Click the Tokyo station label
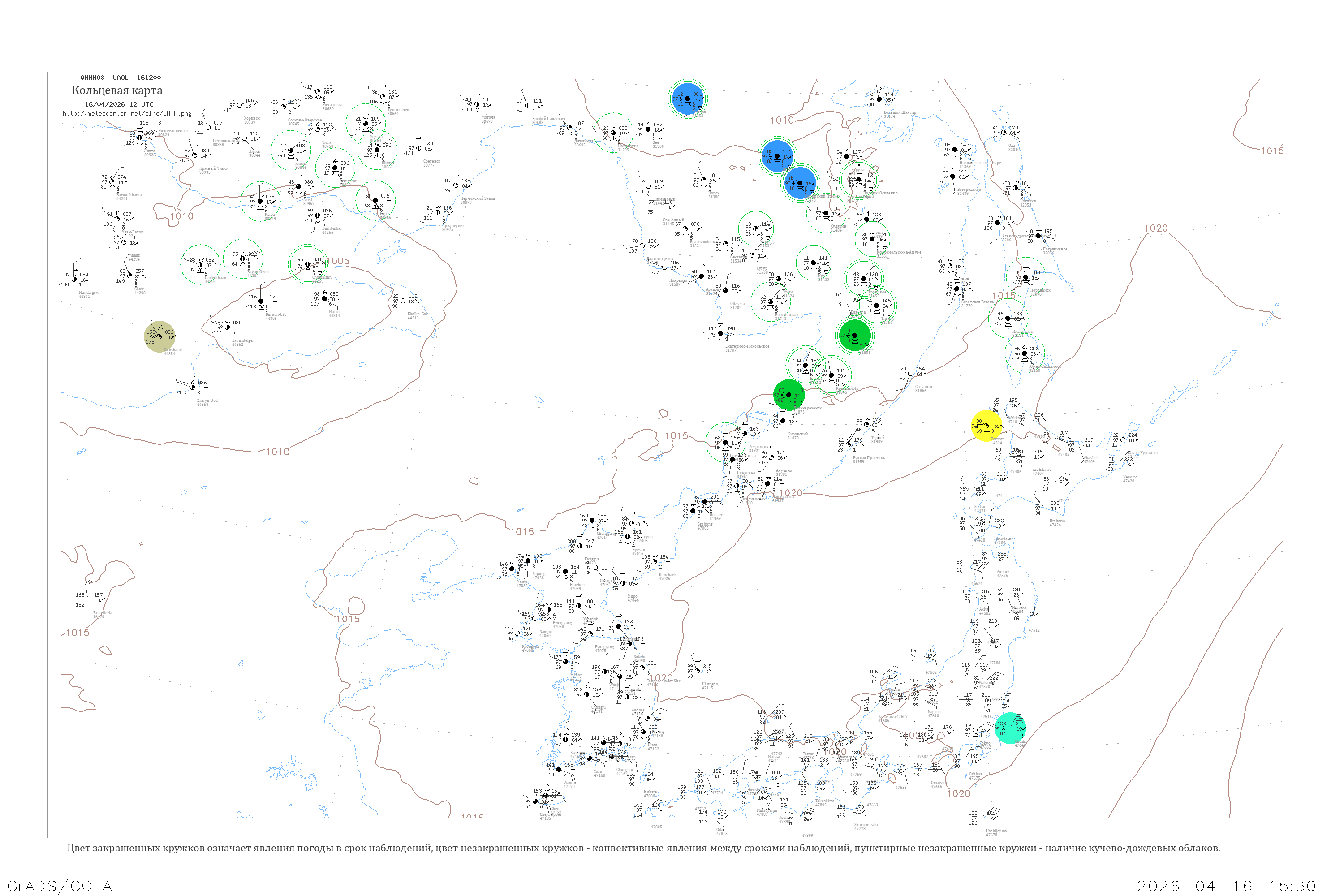This screenshot has height=896, width=1344. 985,743
